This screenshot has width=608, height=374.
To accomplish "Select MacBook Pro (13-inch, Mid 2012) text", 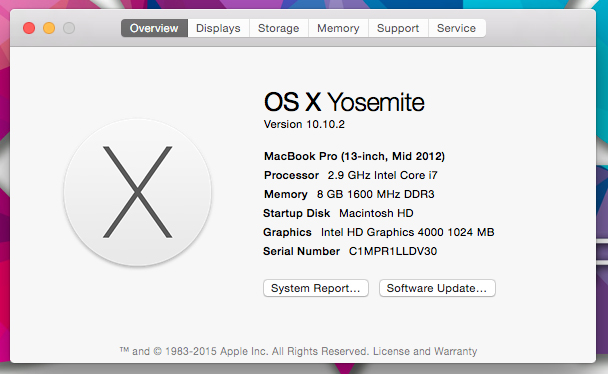I will pos(354,156).
